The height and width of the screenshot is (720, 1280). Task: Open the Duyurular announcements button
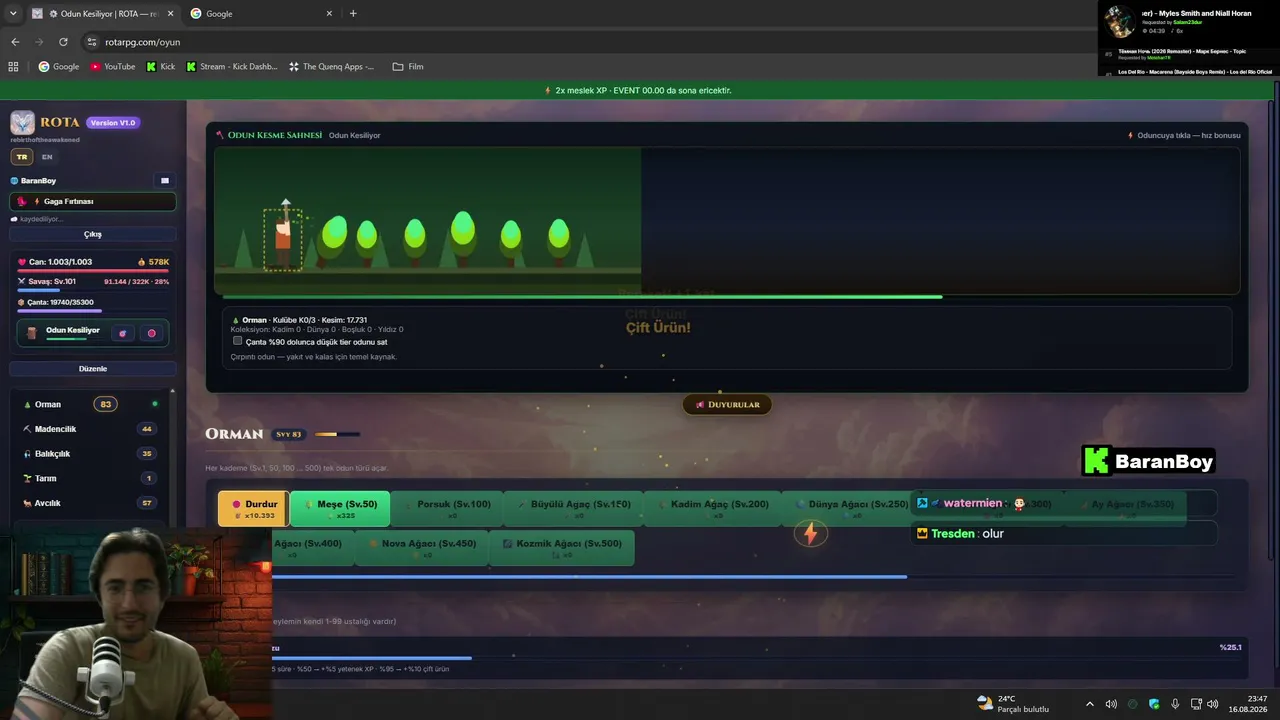pos(727,405)
